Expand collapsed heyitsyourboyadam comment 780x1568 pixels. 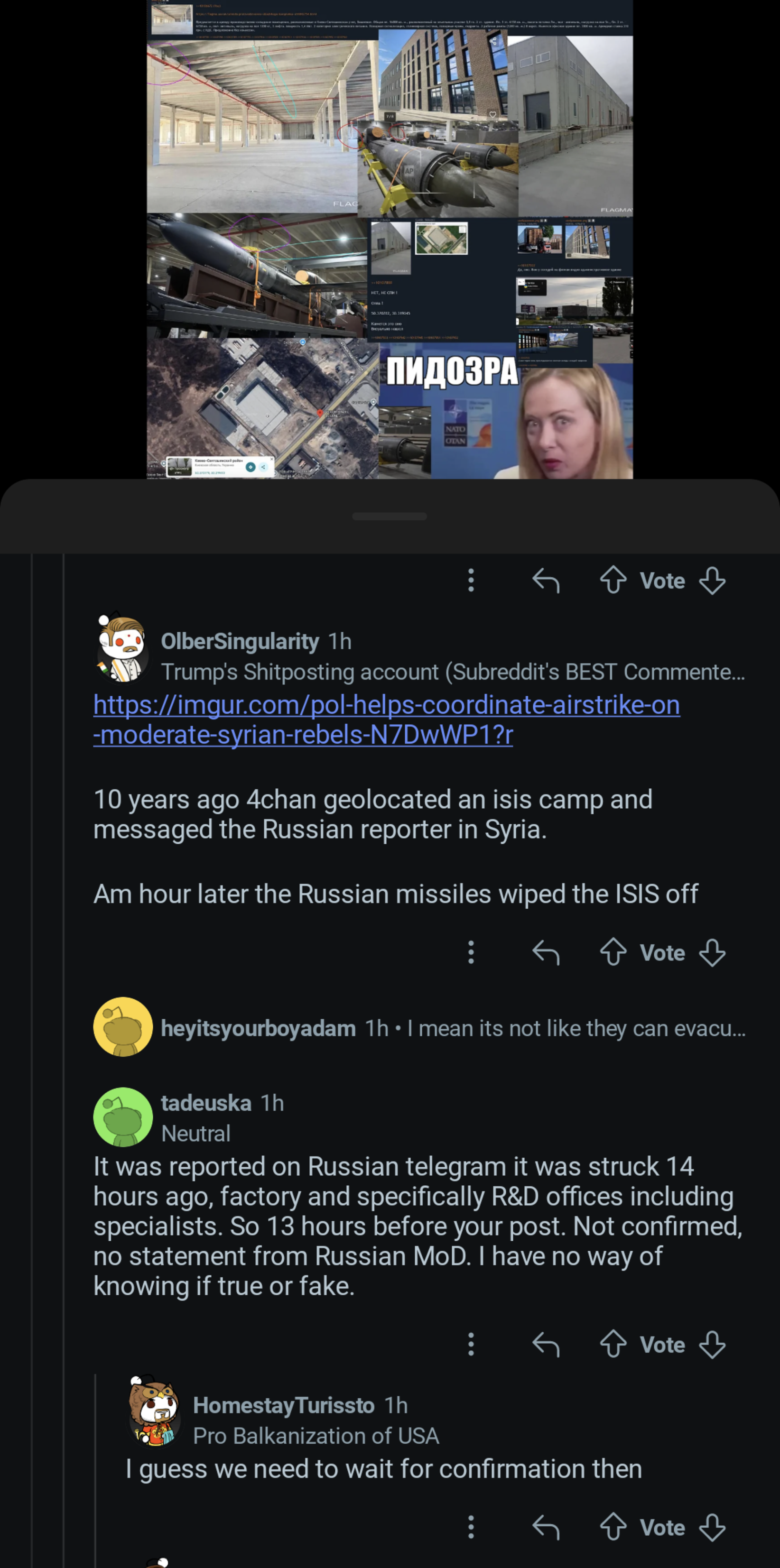451,1028
